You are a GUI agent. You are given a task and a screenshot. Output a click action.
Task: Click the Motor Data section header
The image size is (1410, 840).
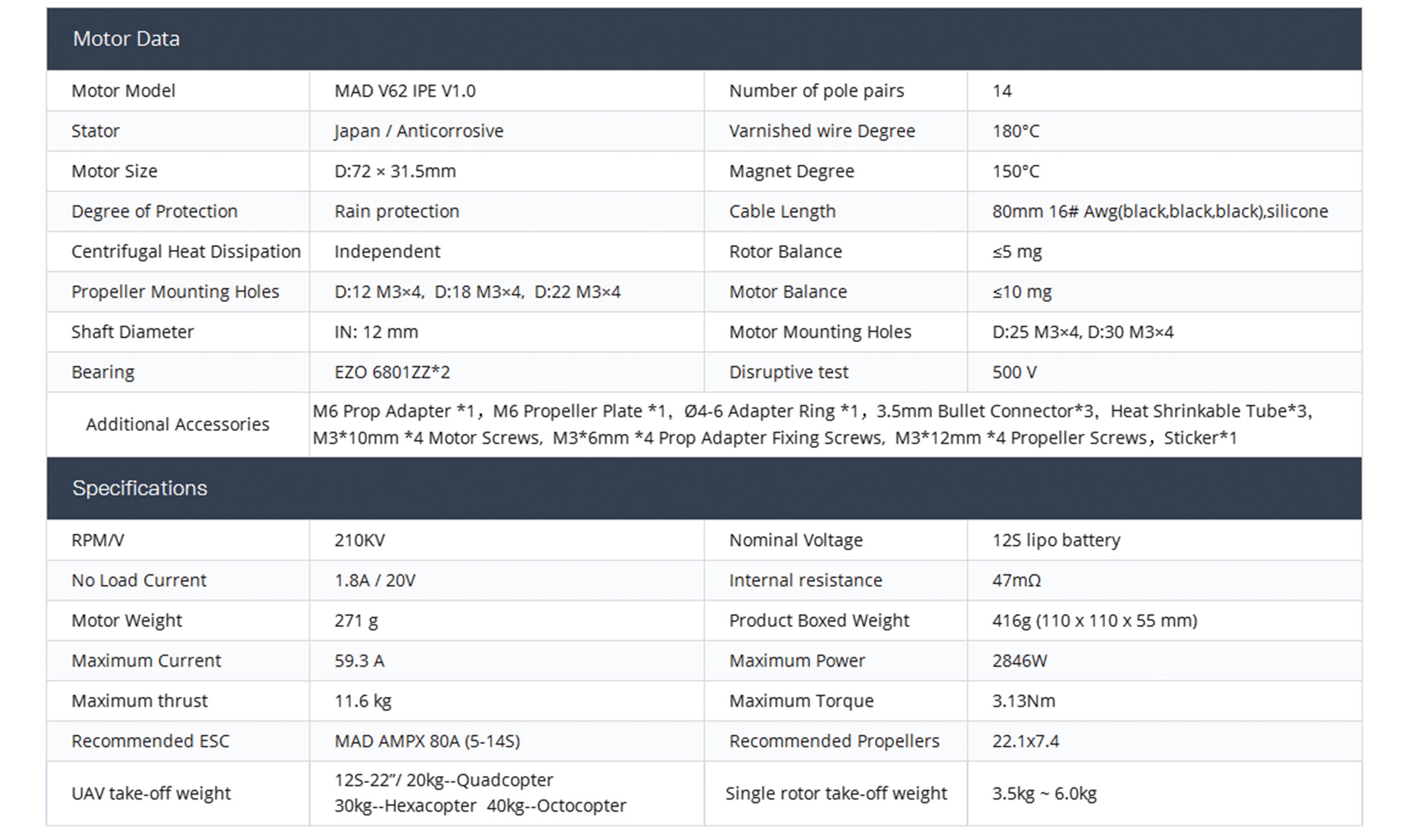pyautogui.click(x=126, y=39)
